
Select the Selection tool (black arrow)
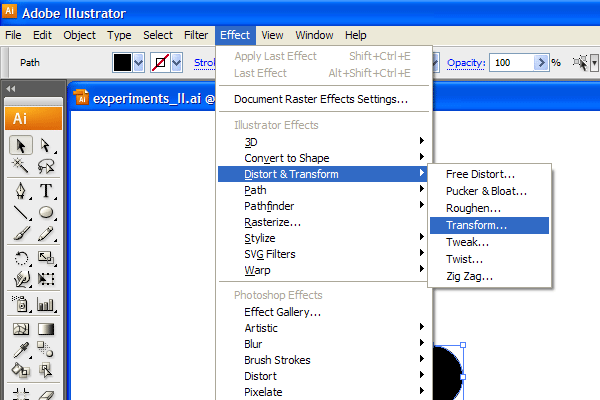tap(21, 145)
